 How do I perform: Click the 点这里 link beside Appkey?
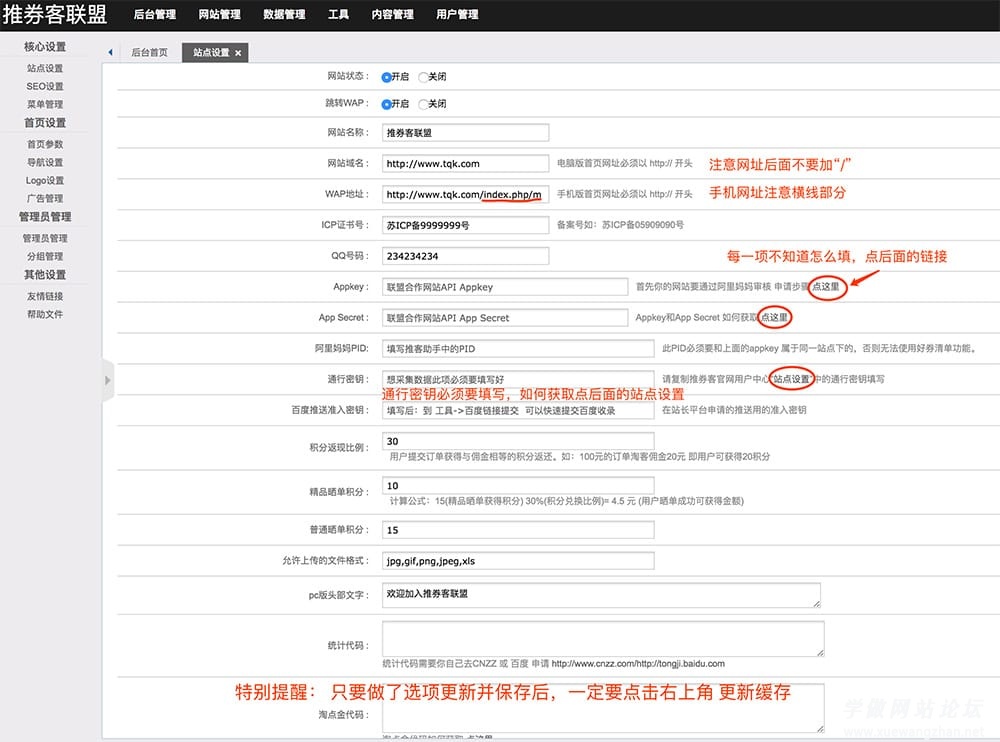(828, 287)
